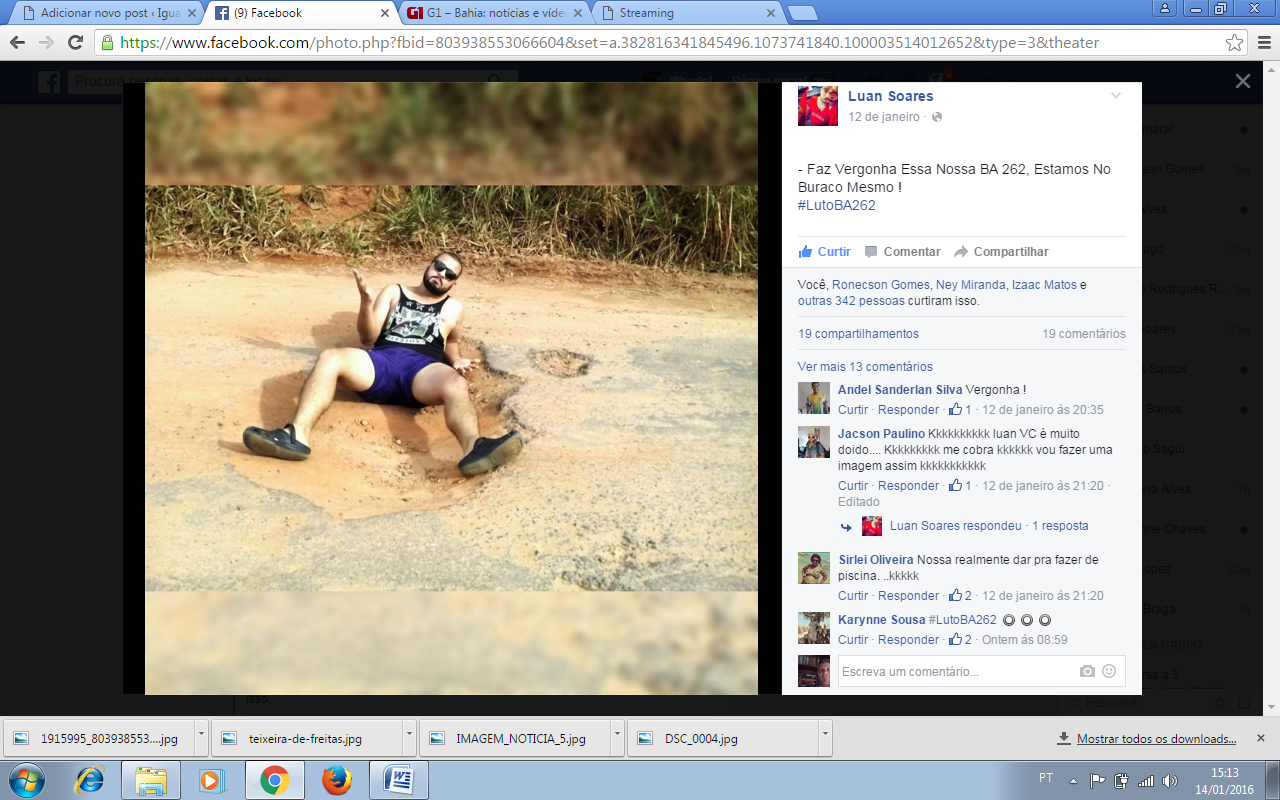The width and height of the screenshot is (1280, 800).
Task: Open Microsoft Word from taskbar
Action: click(398, 780)
